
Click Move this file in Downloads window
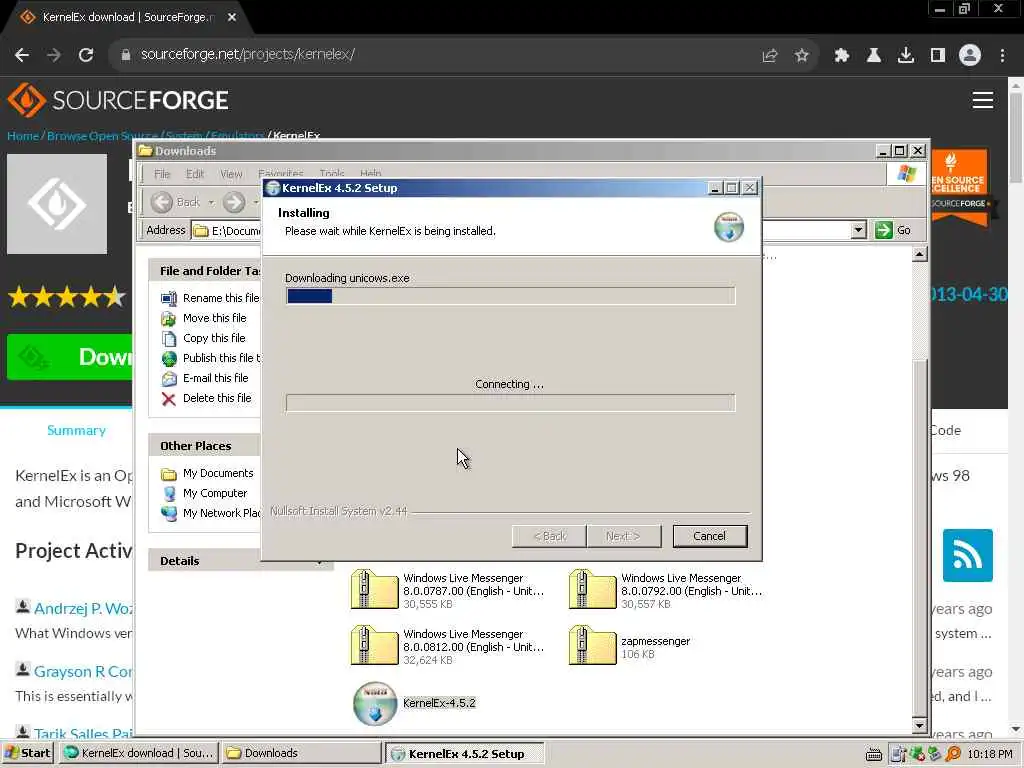(214, 318)
